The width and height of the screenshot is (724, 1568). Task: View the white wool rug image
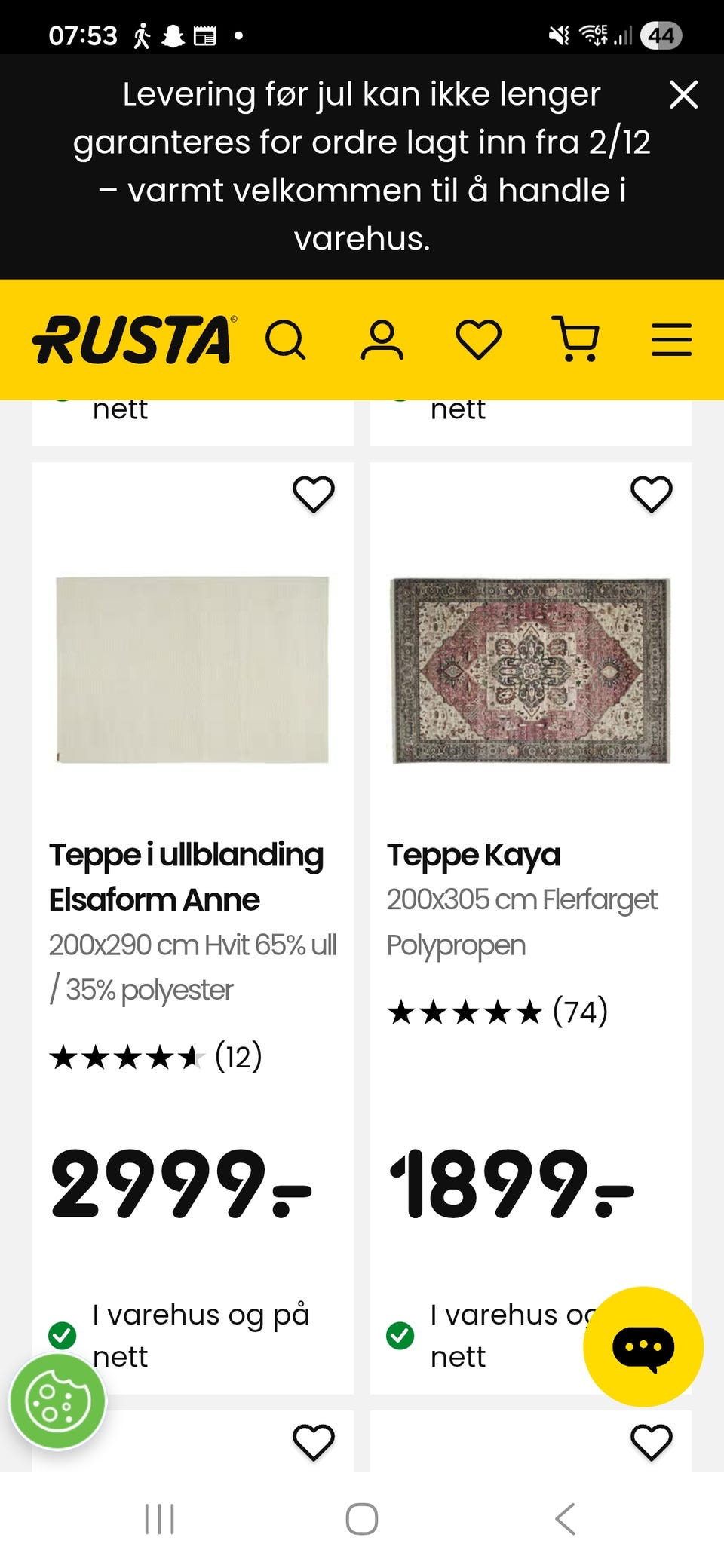coord(193,669)
